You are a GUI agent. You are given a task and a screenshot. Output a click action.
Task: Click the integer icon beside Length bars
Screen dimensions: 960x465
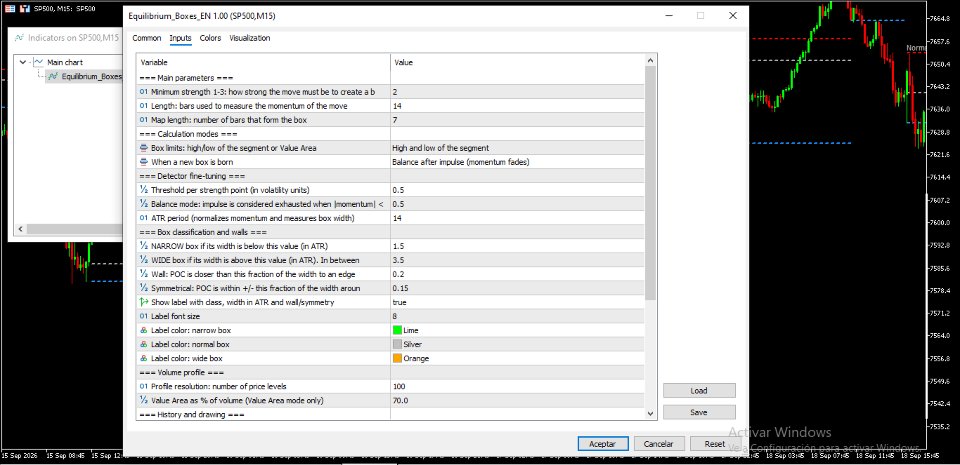click(144, 106)
